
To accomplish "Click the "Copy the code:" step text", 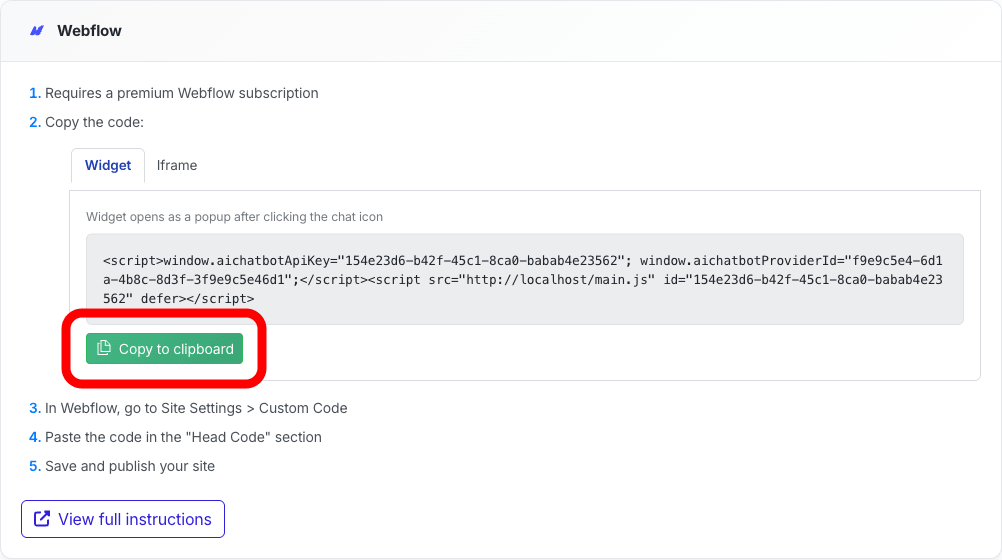I will pyautogui.click(x=95, y=122).
